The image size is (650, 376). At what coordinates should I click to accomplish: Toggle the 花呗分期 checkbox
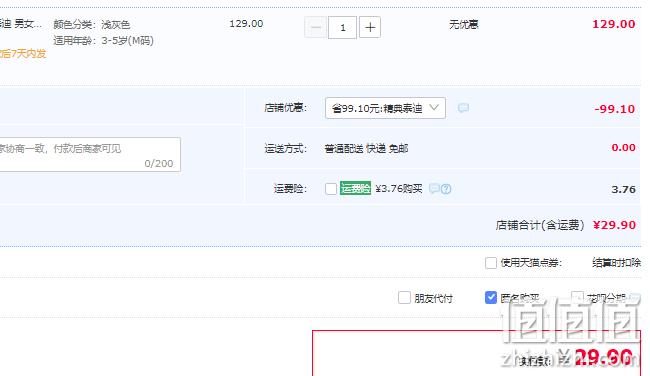click(x=577, y=297)
